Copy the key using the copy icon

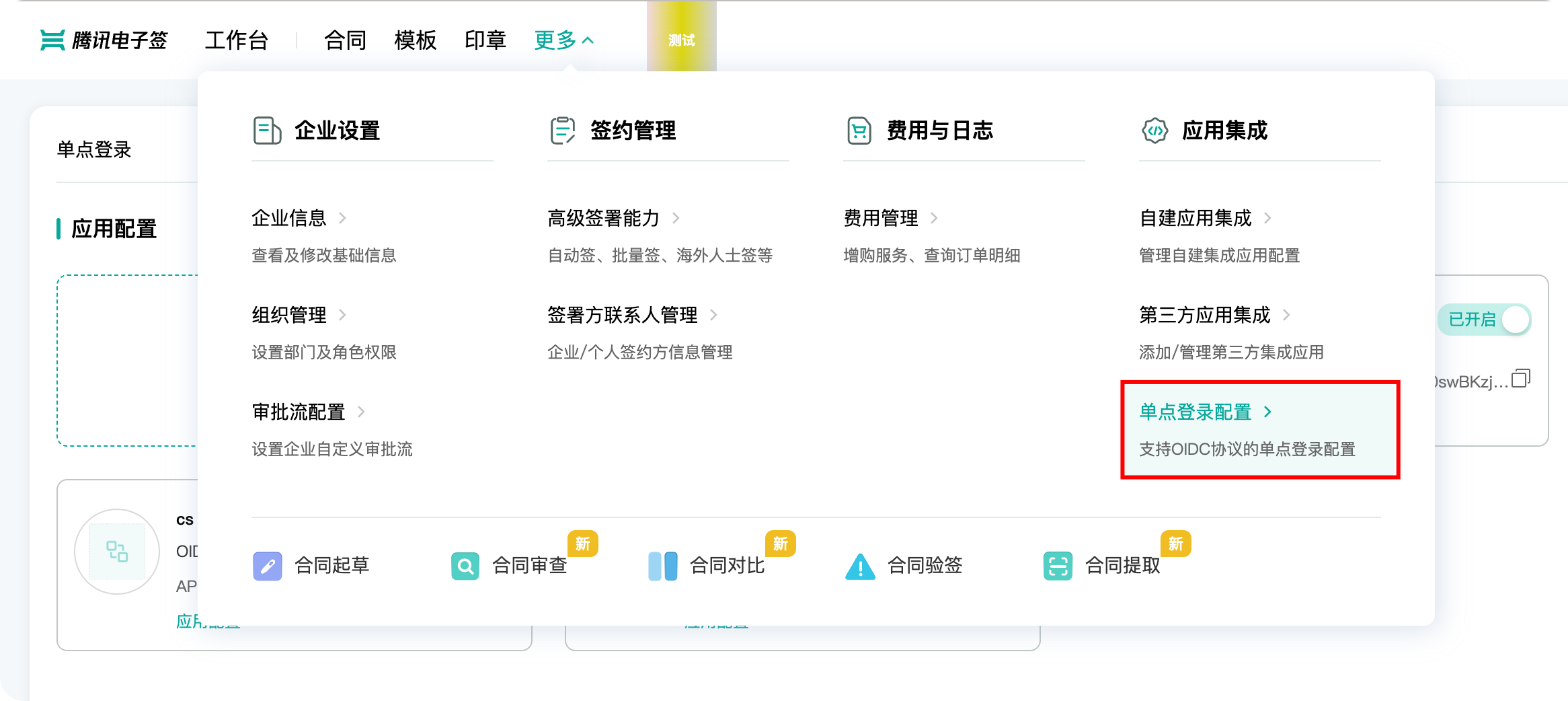point(1520,378)
